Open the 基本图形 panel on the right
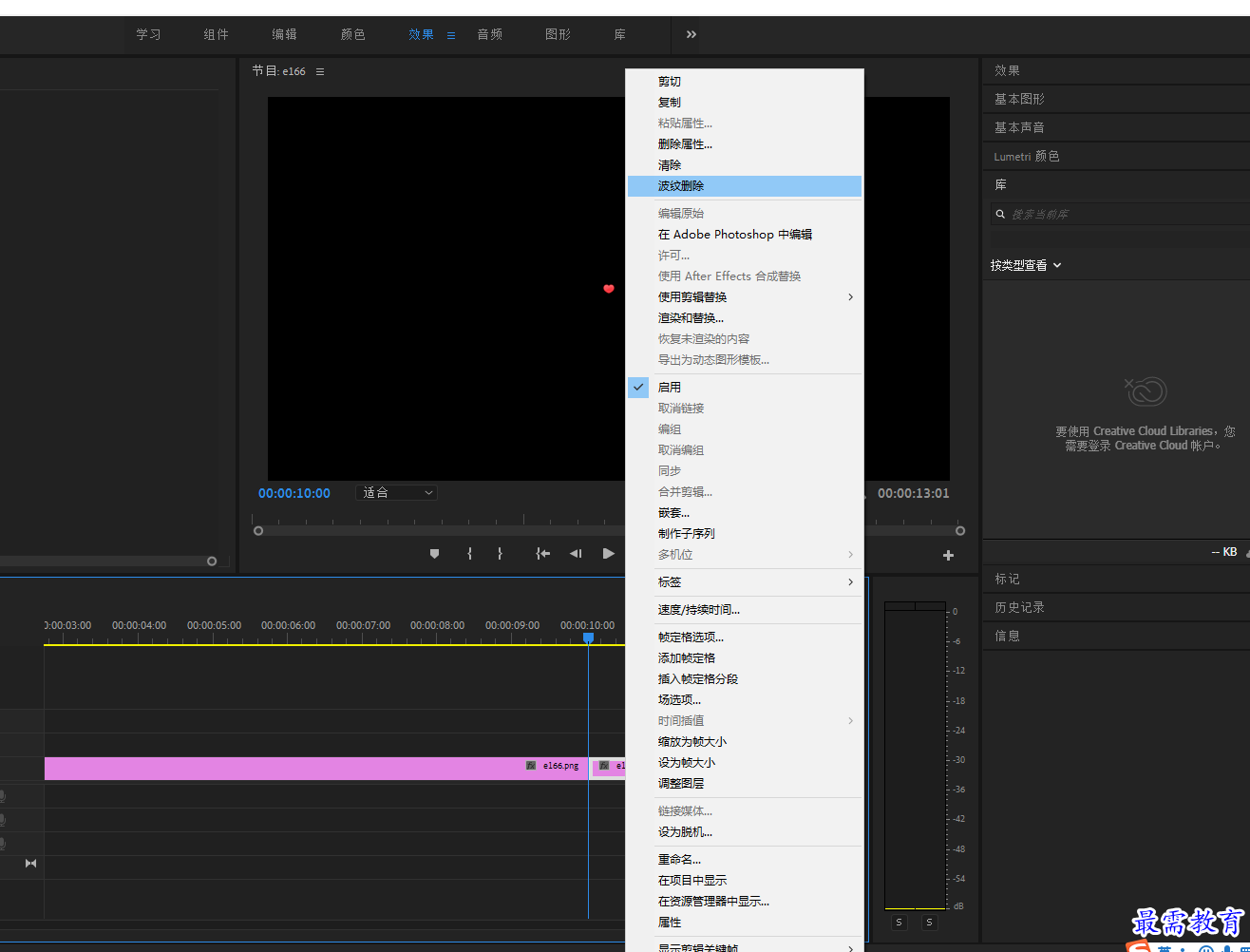The image size is (1250, 952). click(x=1019, y=99)
